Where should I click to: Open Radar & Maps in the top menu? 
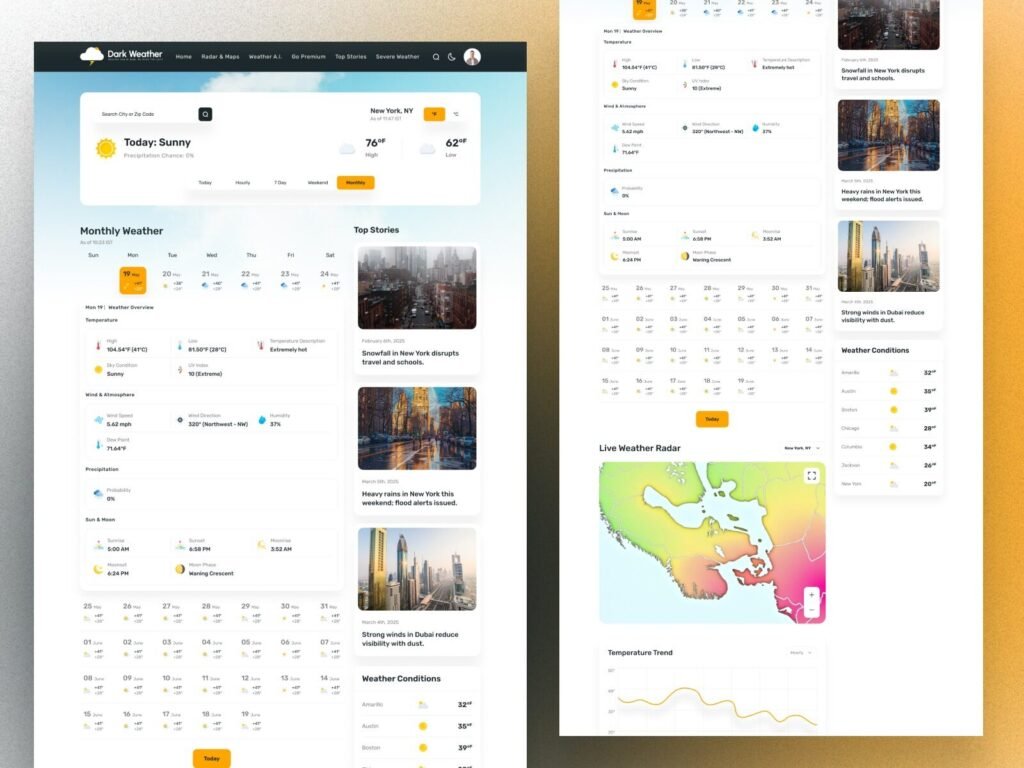(x=220, y=57)
